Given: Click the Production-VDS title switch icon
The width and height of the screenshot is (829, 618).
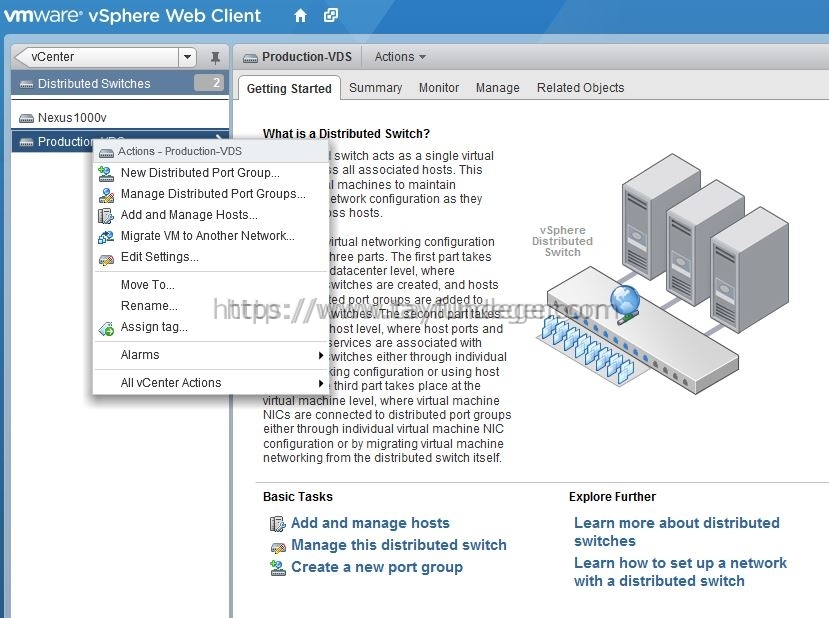Looking at the screenshot, I should [250, 58].
